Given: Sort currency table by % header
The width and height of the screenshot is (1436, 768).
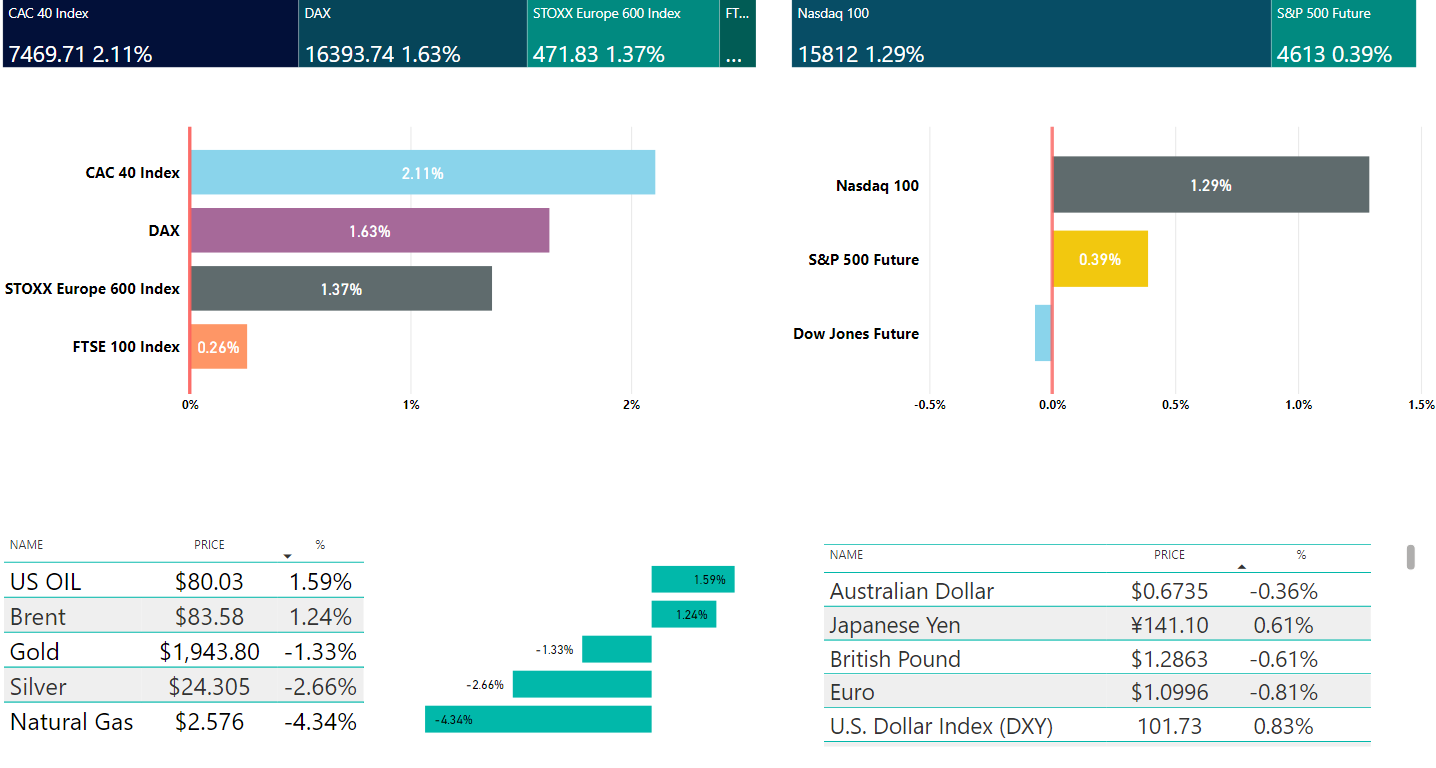Looking at the screenshot, I should click(x=1301, y=554).
